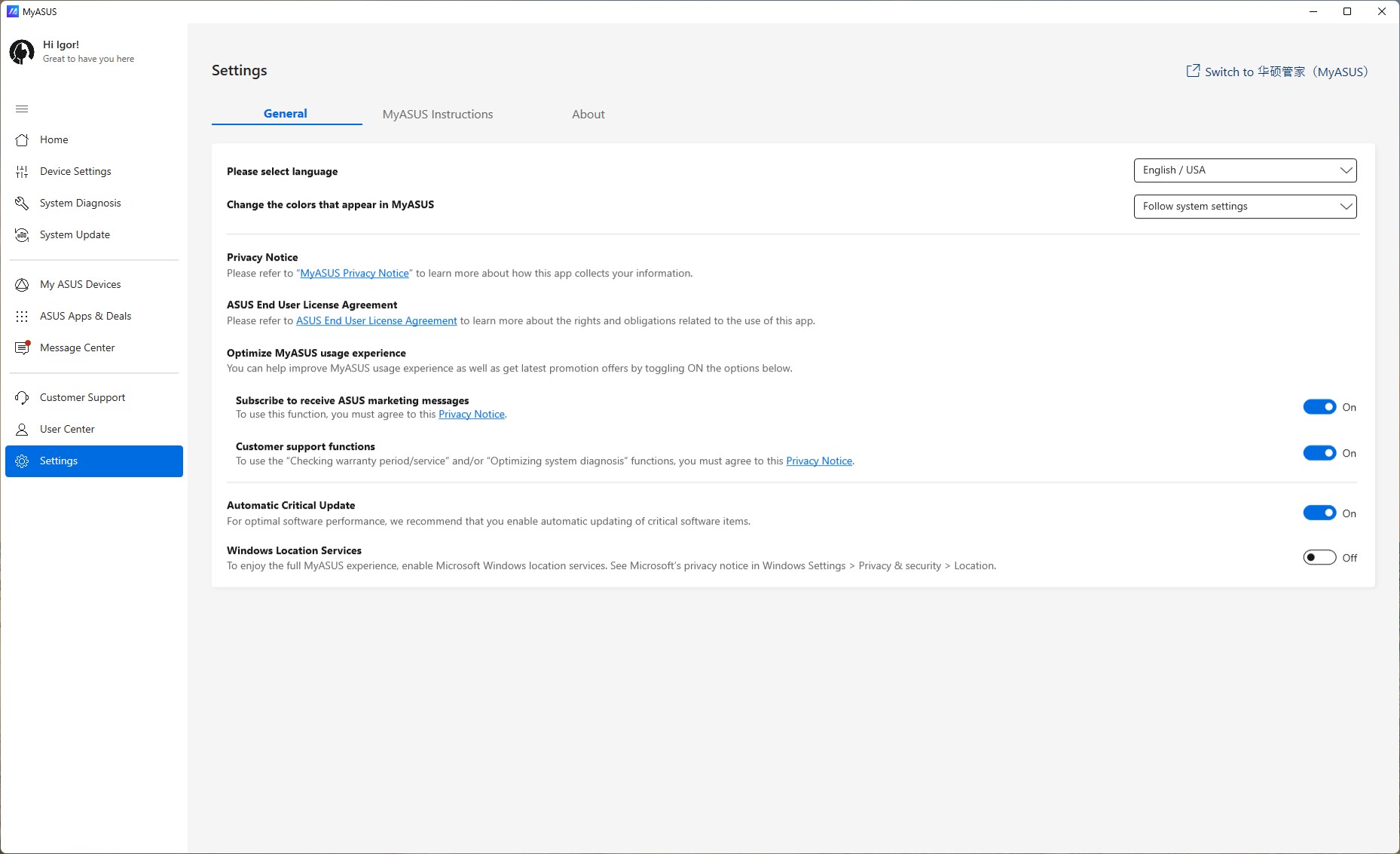Viewport: 1400px width, 854px height.
Task: Click 'Subscribe to receive ASUS marketing messages' heading
Action: click(352, 400)
